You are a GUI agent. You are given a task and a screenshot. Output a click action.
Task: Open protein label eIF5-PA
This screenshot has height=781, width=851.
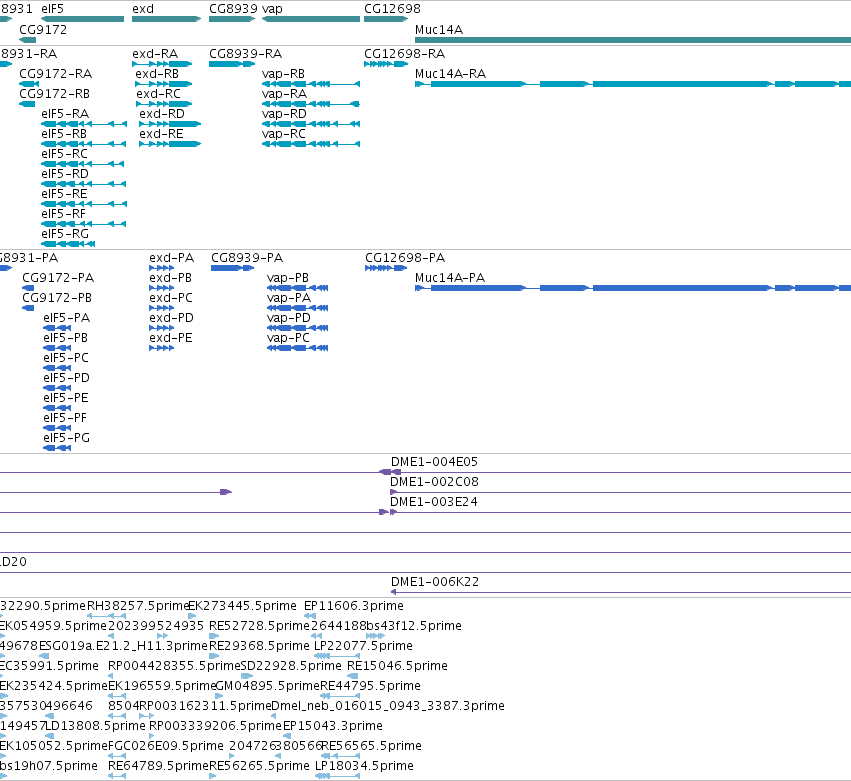pos(67,318)
